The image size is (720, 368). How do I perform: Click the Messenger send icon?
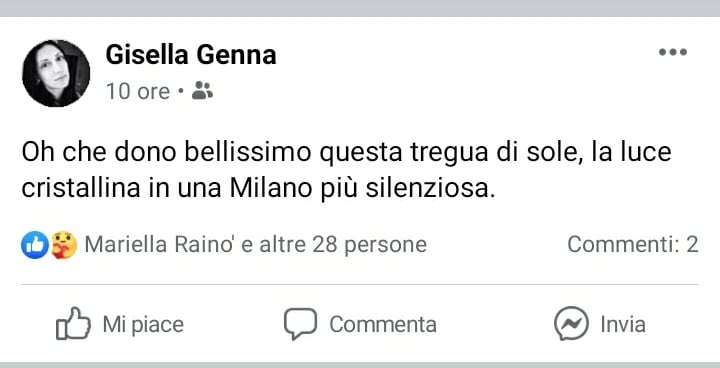tap(571, 323)
